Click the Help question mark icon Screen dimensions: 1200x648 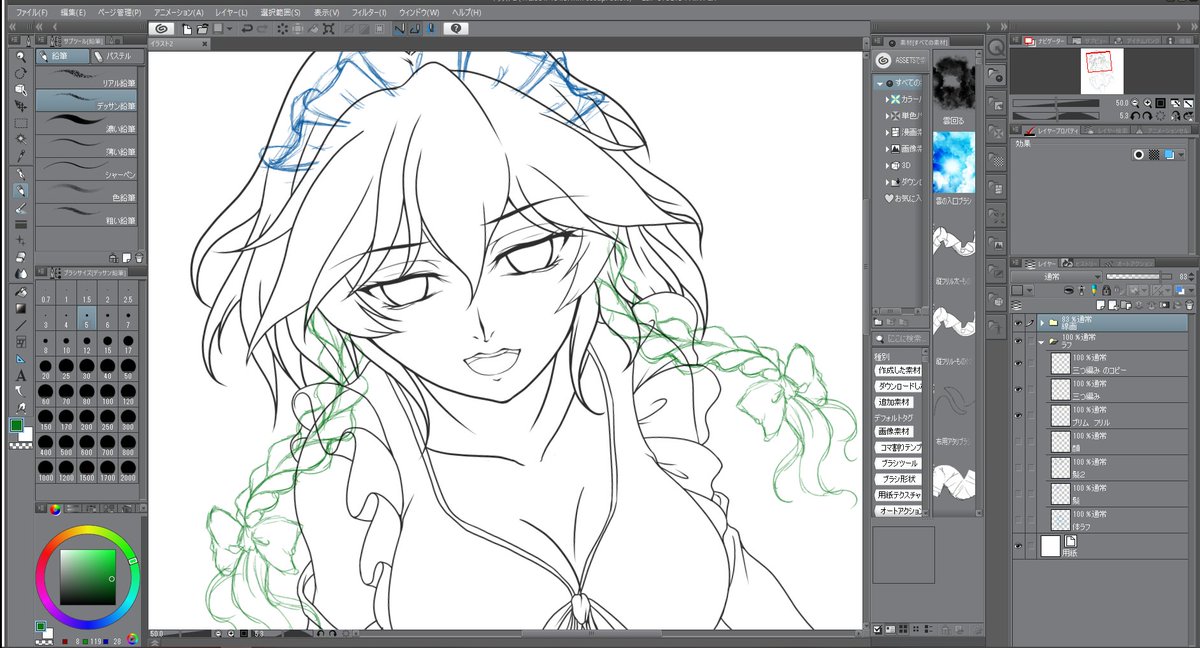[x=455, y=29]
